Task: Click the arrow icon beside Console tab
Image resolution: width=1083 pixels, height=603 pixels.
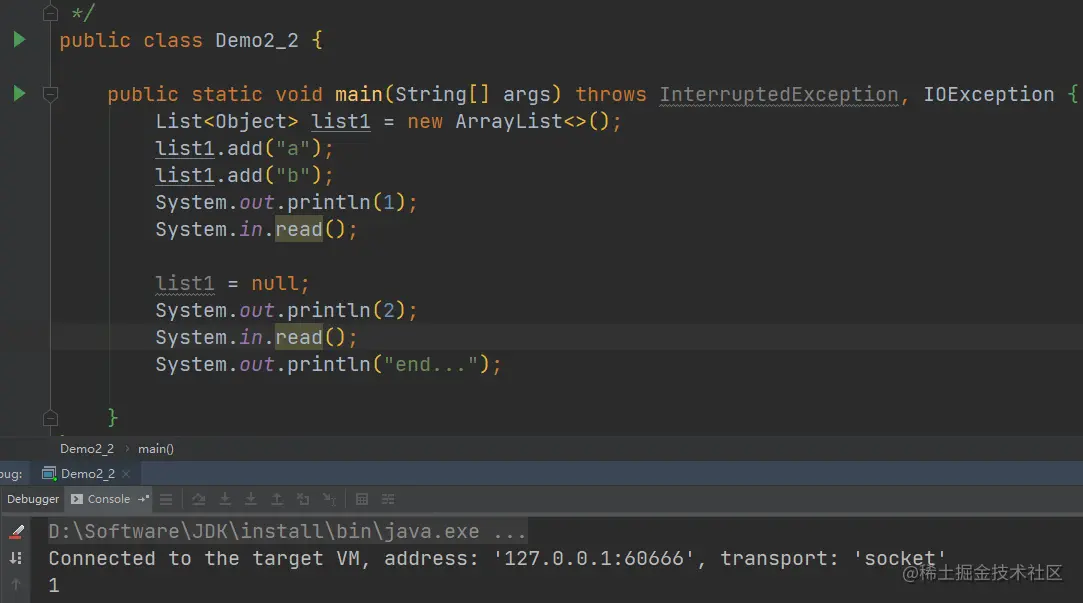Action: click(x=144, y=499)
